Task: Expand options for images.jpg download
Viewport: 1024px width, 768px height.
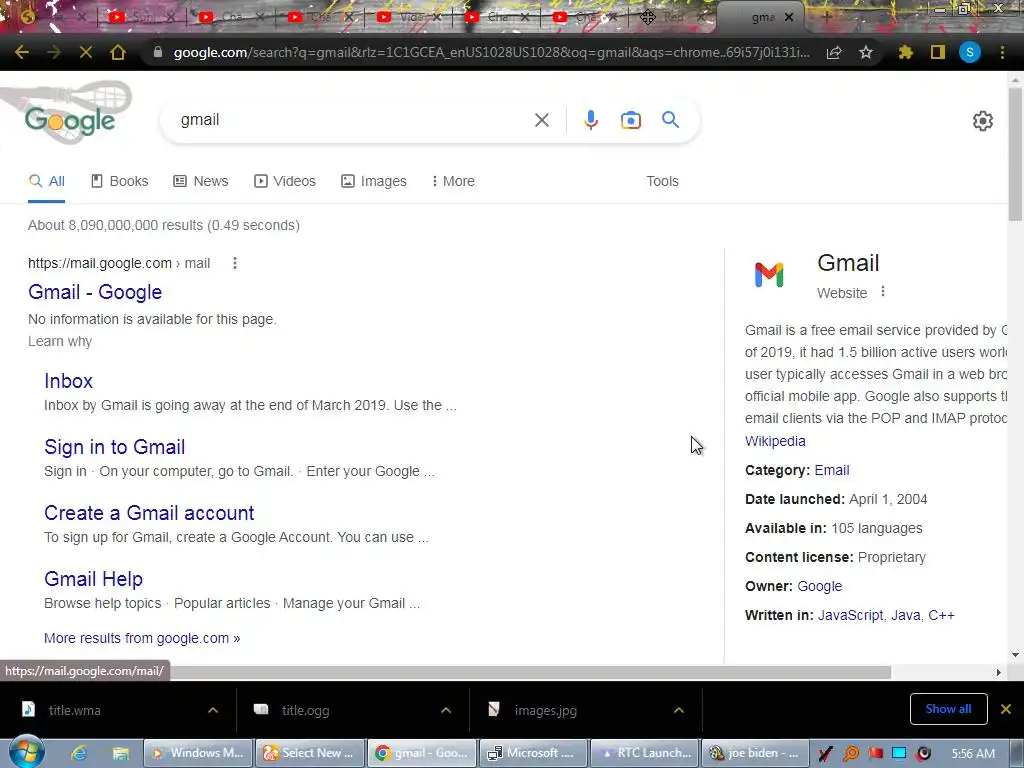Action: pos(679,710)
